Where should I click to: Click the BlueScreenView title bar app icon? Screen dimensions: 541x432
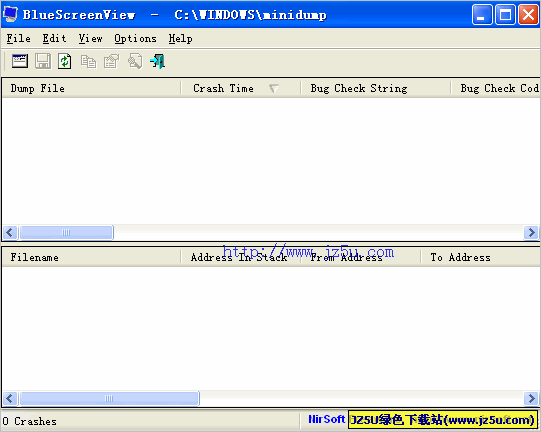pos(10,14)
